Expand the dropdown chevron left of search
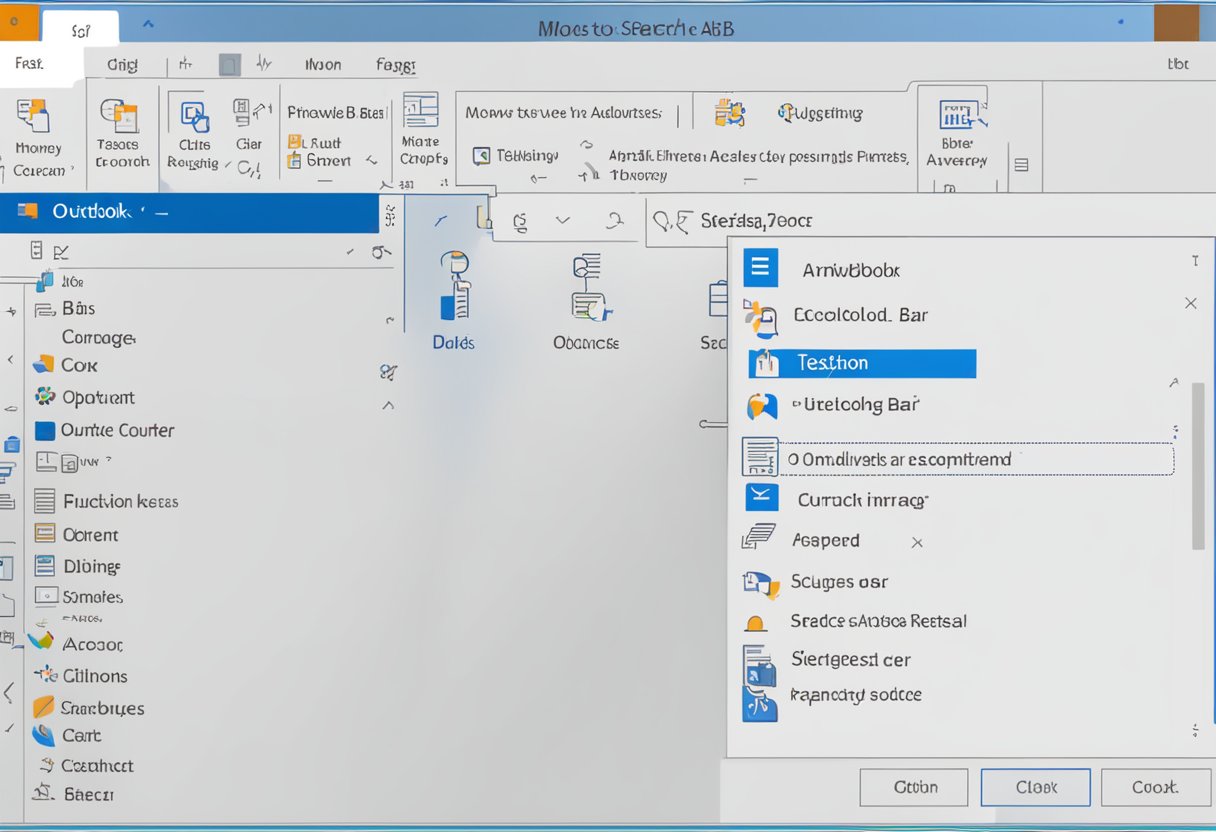1216x832 pixels. (x=563, y=220)
